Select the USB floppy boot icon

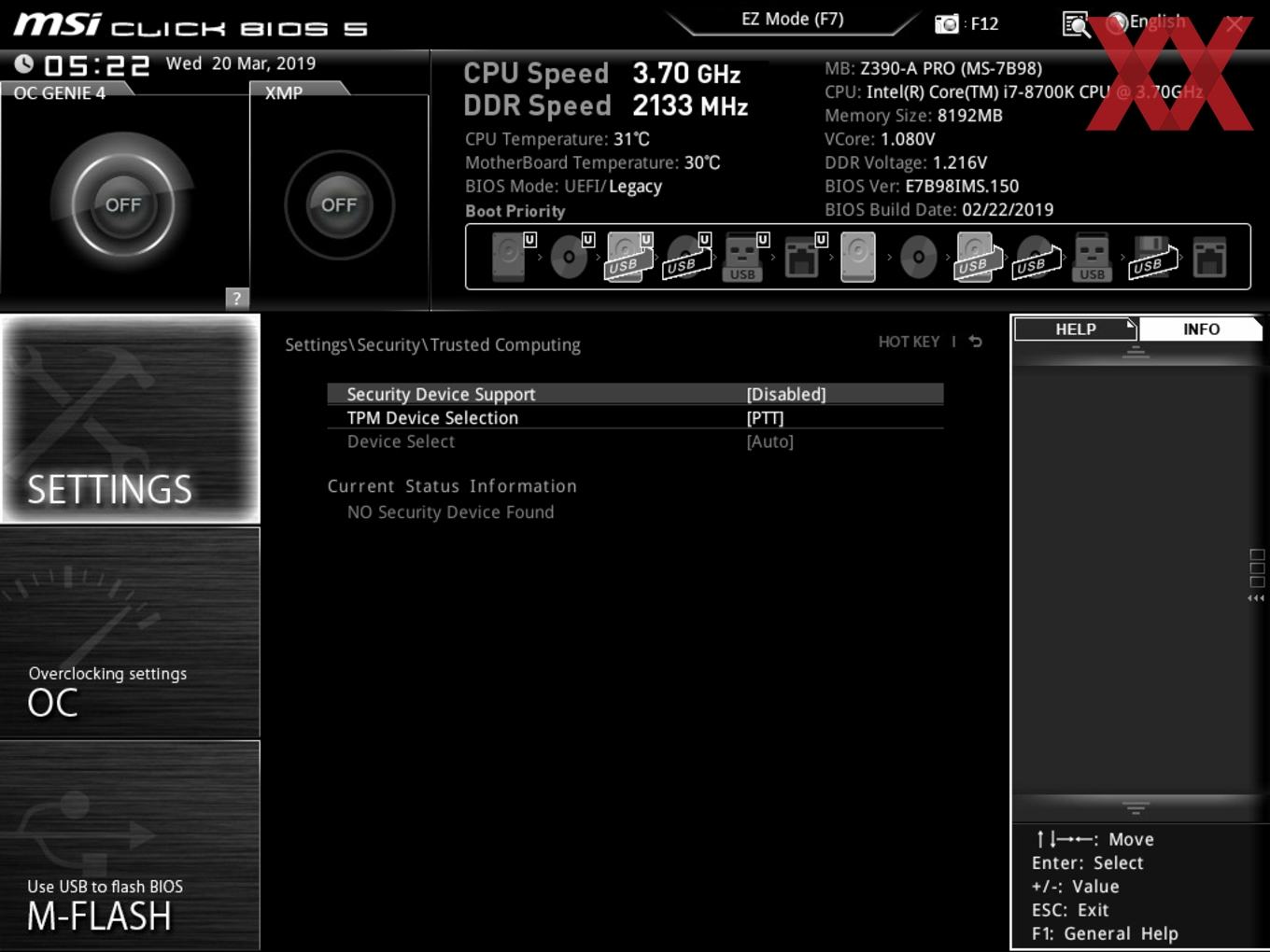pyautogui.click(x=1152, y=256)
